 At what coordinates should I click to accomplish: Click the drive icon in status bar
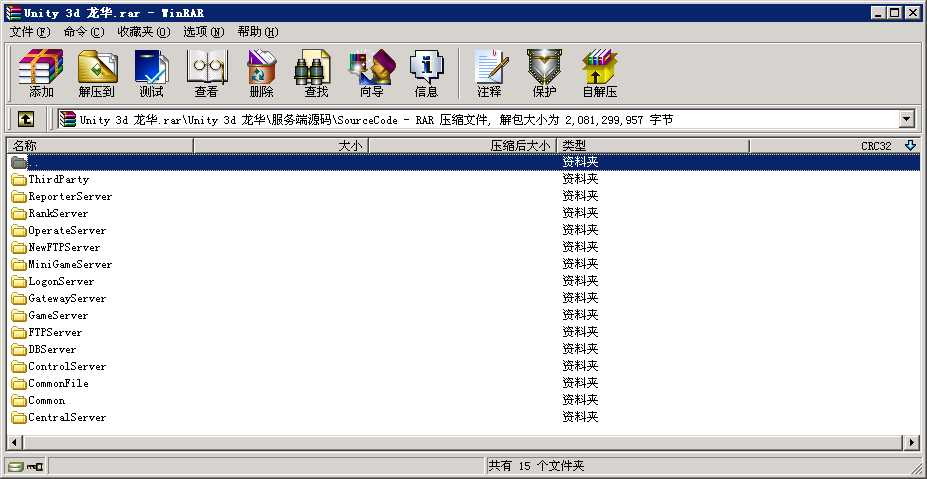pyautogui.click(x=16, y=467)
